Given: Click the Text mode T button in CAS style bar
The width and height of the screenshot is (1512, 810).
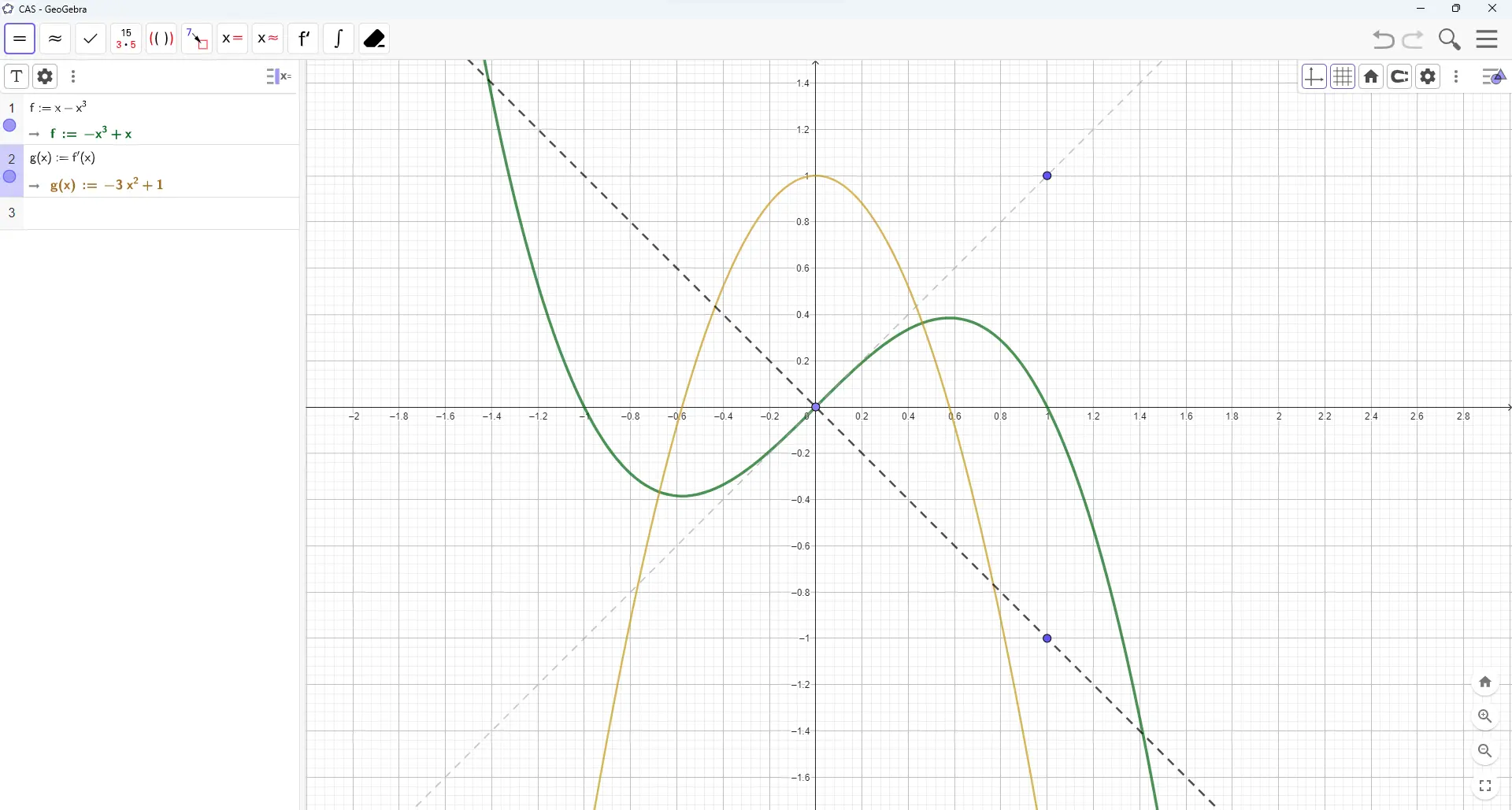Looking at the screenshot, I should [x=17, y=76].
